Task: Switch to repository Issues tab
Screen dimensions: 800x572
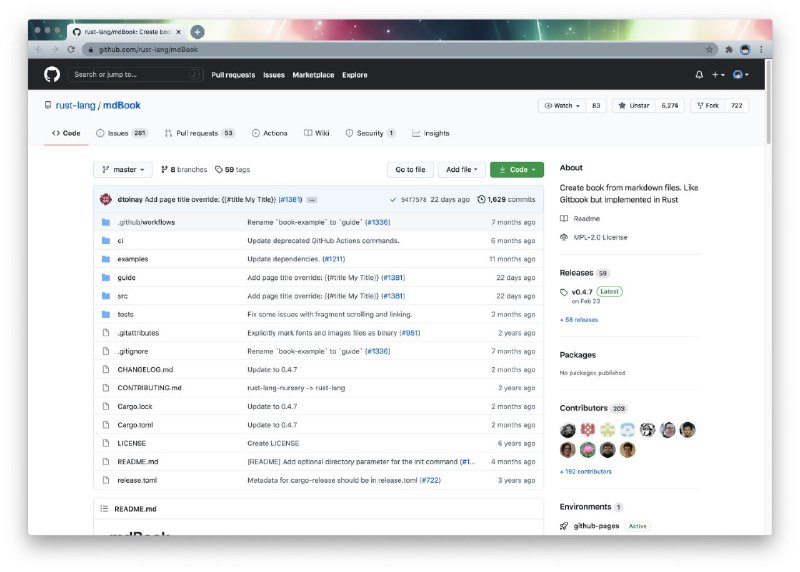Action: 121,133
